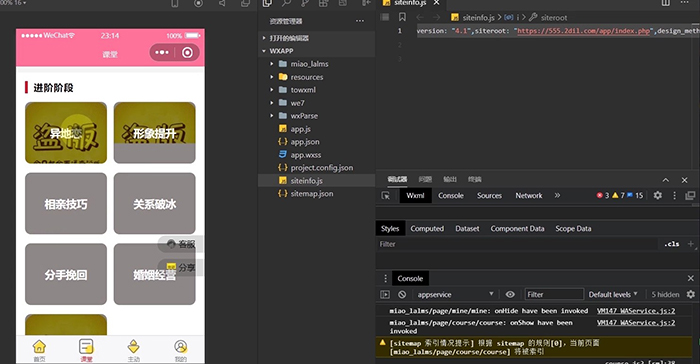Open the 婚姻经营 course card

coord(154,274)
